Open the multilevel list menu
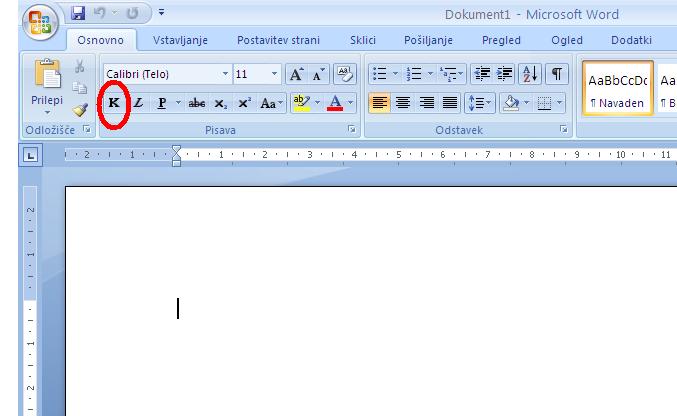 tap(451, 74)
